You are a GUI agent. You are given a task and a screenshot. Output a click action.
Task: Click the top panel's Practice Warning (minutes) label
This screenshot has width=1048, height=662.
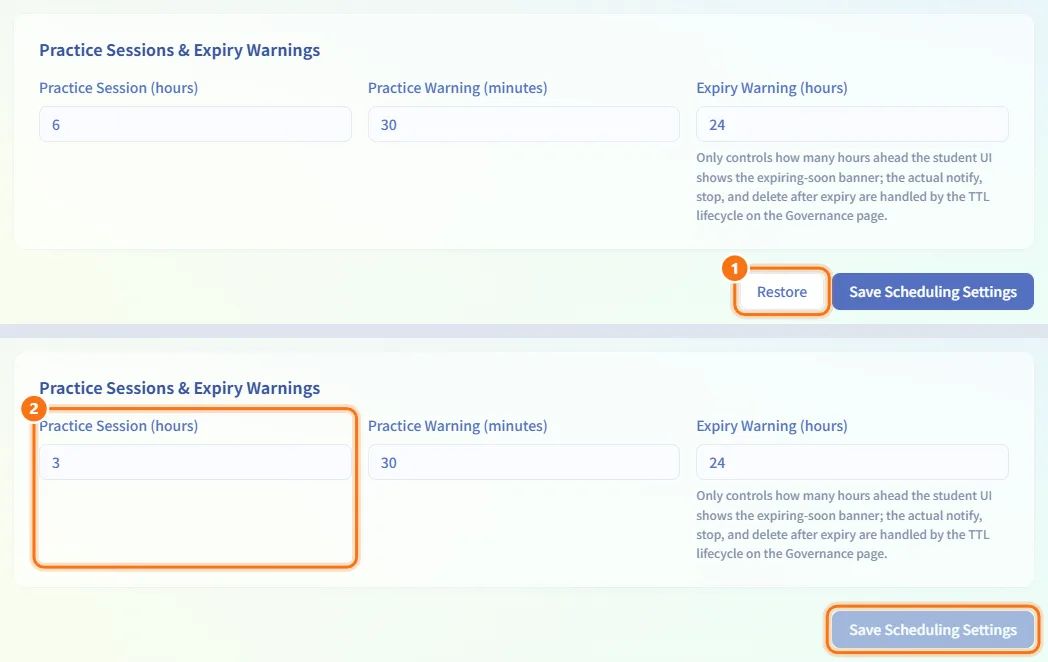[457, 88]
